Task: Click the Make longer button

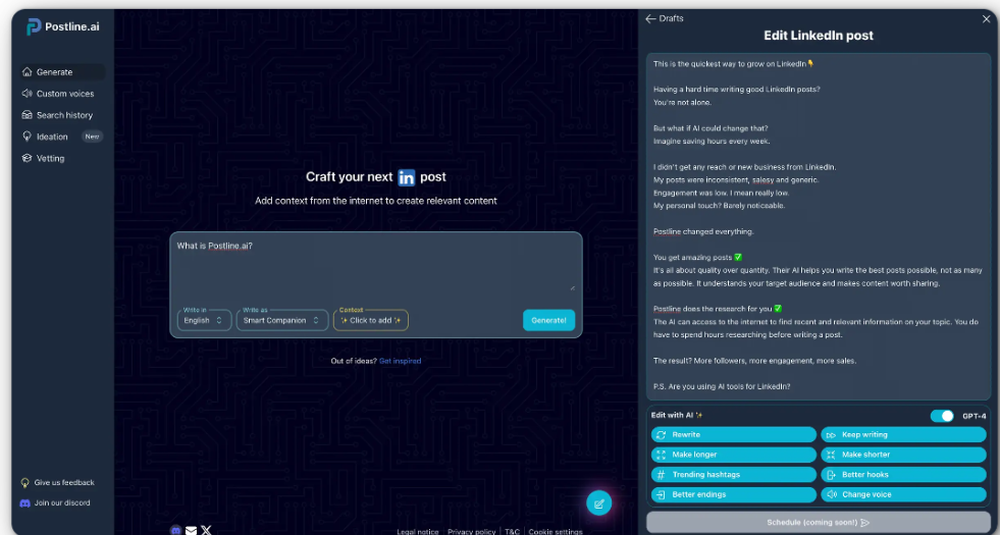Action: 733,455
